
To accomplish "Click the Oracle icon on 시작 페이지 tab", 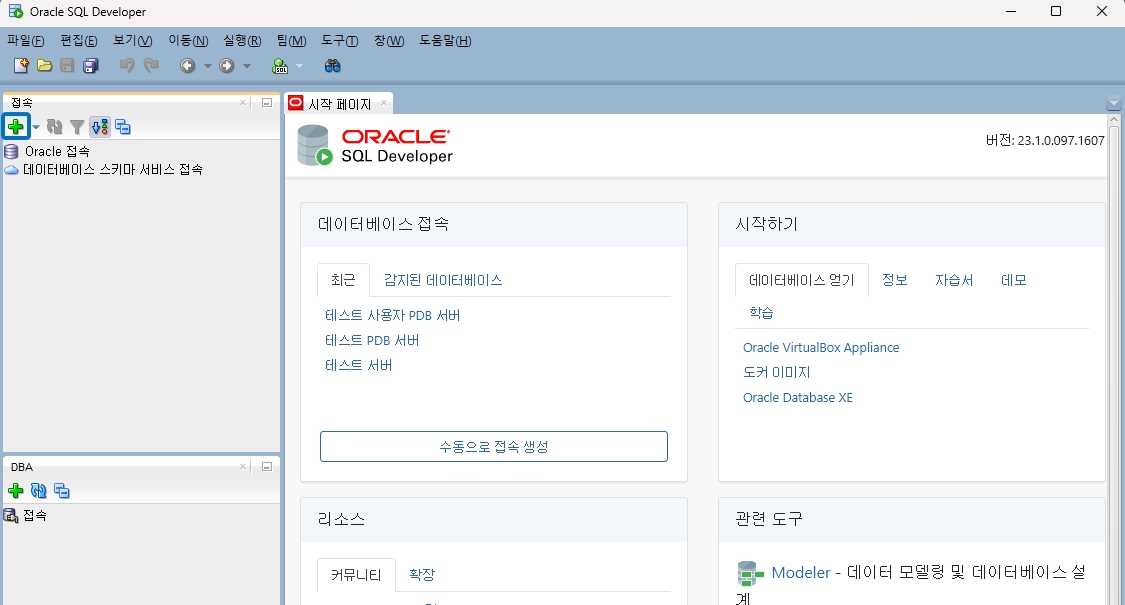I will [296, 103].
